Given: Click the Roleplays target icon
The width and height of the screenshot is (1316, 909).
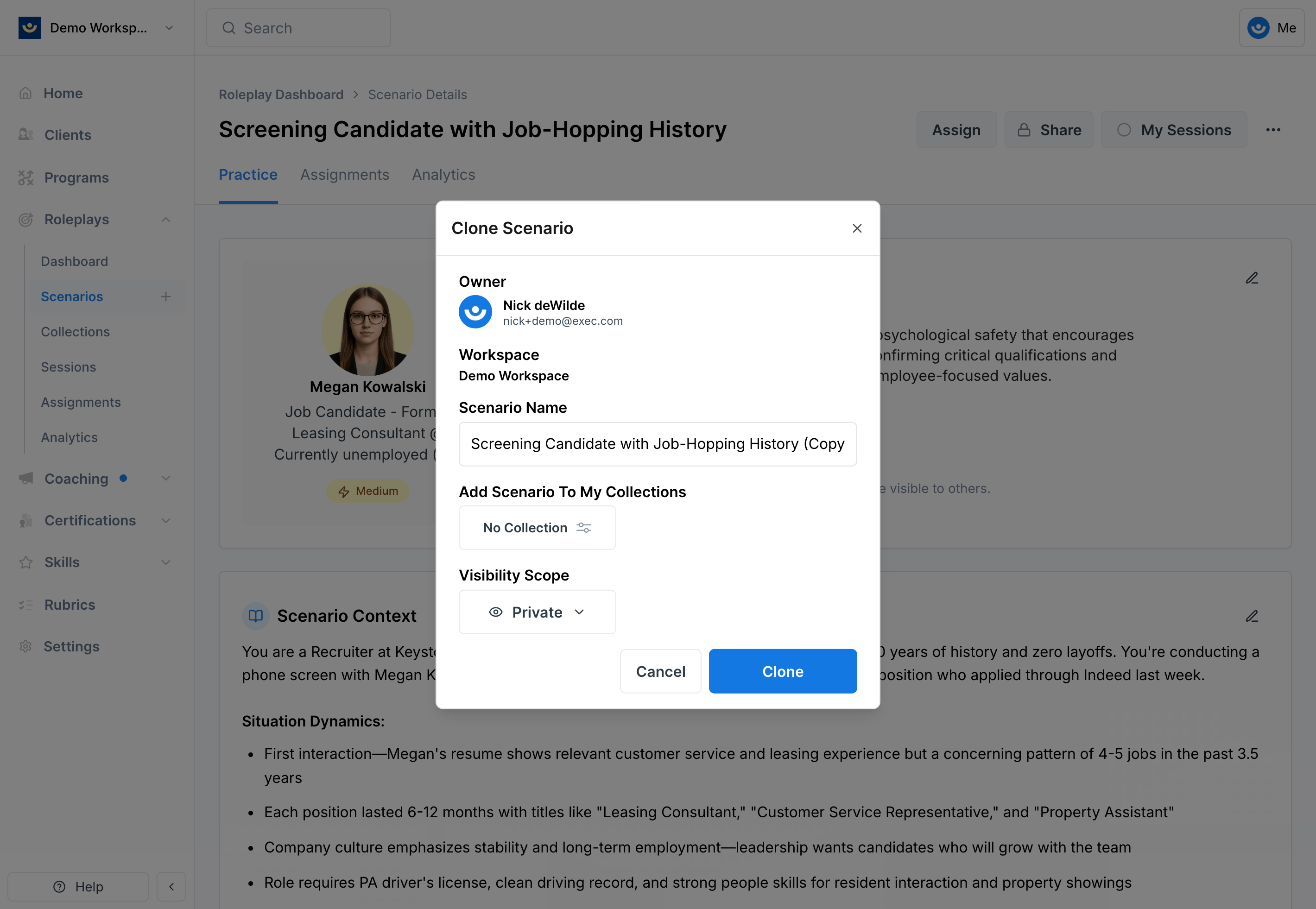Looking at the screenshot, I should 25,219.
